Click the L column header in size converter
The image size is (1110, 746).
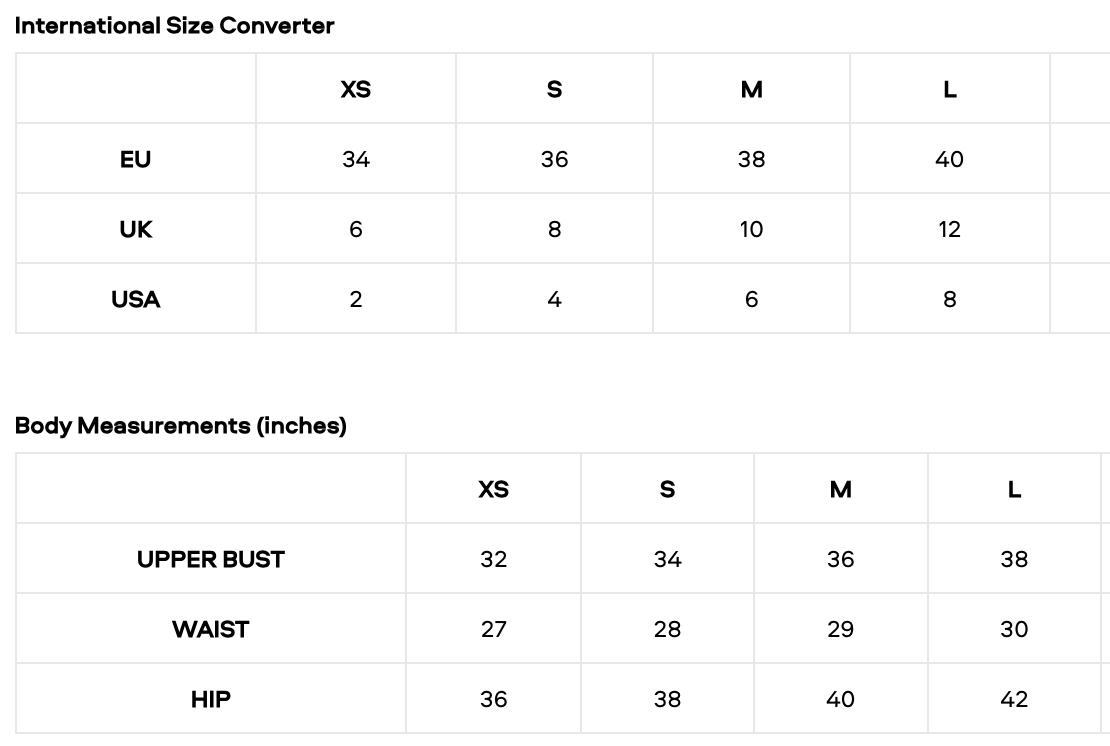pos(950,89)
